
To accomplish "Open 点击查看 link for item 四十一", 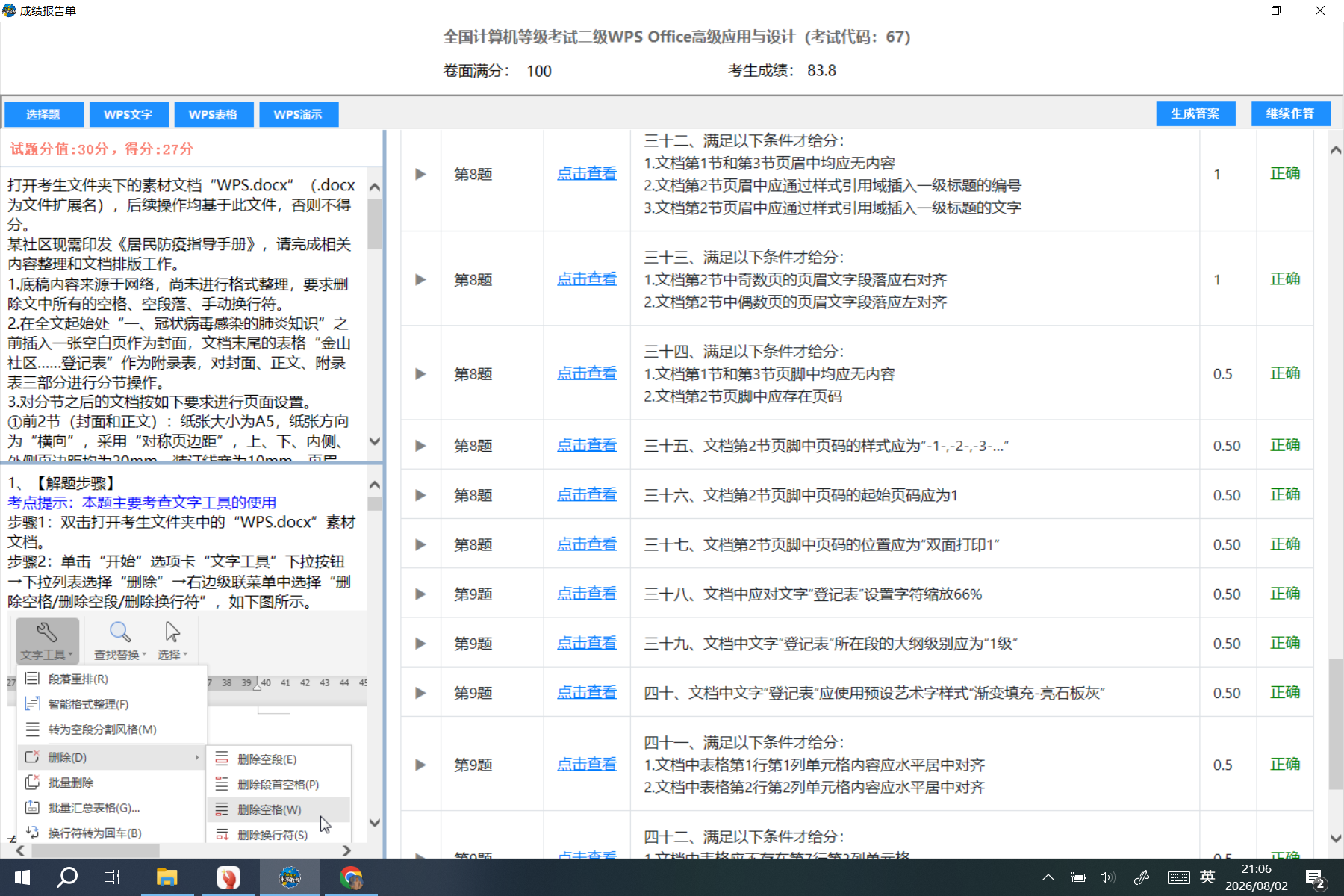I will coord(587,764).
